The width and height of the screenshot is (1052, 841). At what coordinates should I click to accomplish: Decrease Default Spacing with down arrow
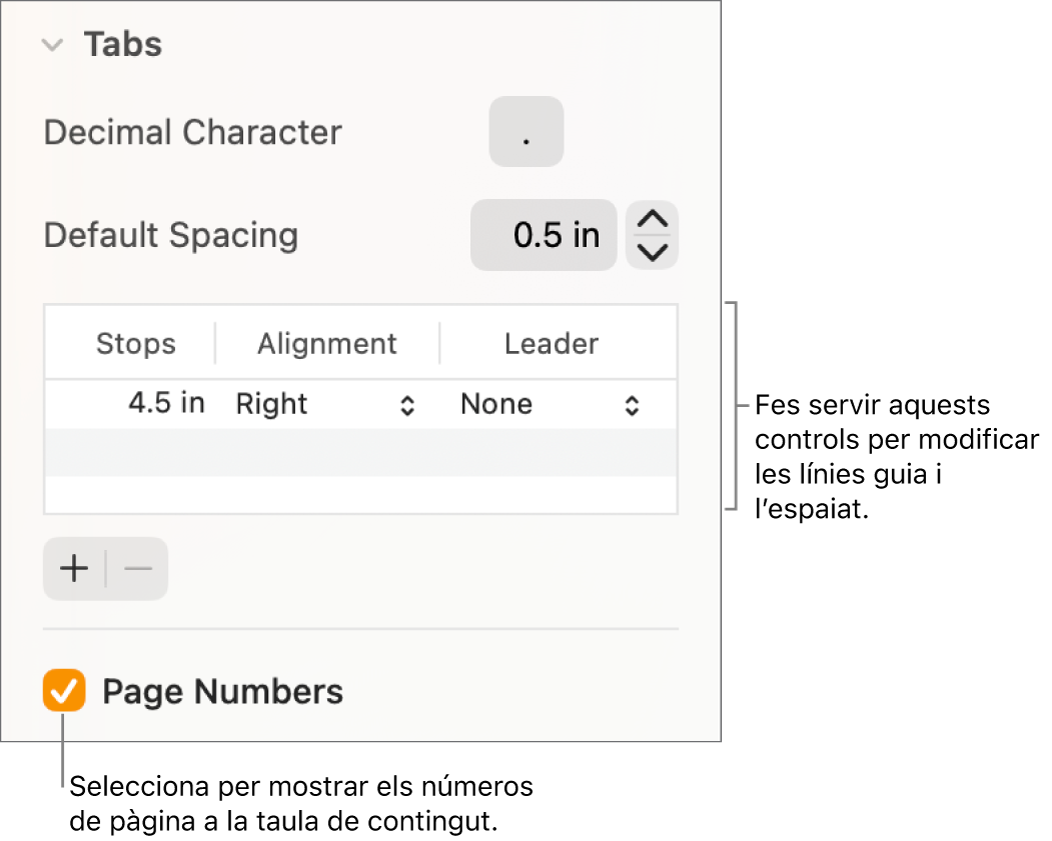[x=652, y=252]
